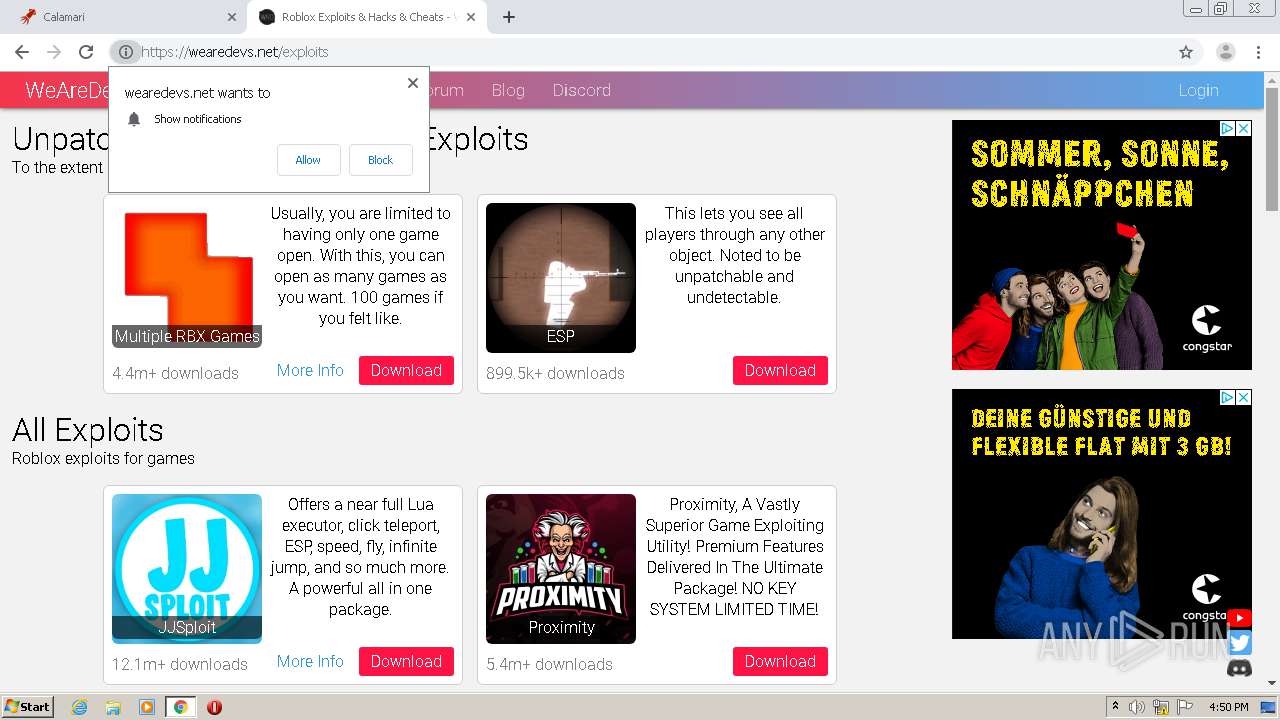Block notifications from wearedevs.net
Viewport: 1280px width, 720px height.
pos(380,160)
